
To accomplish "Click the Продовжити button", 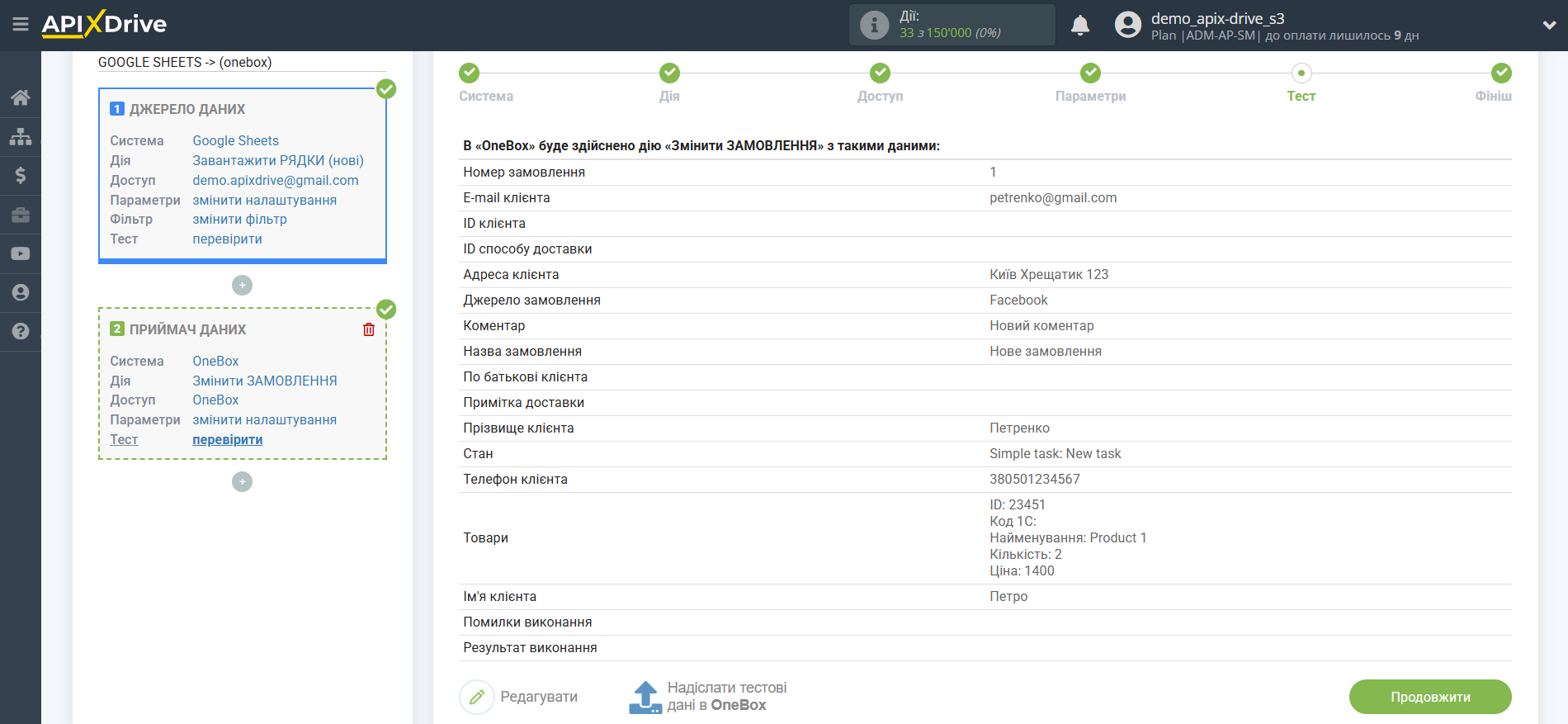I will click(1430, 697).
